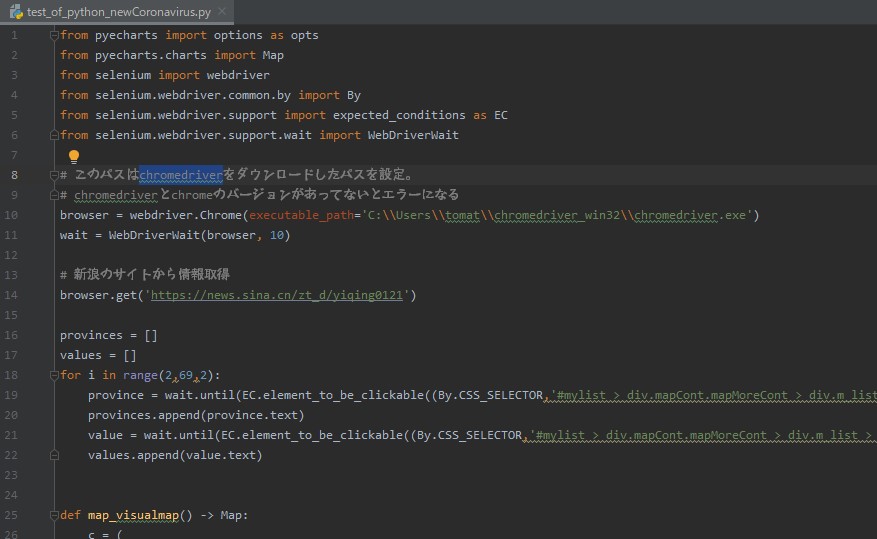Click 'provinces.append(province.text)' on line 20
Screen dimensions: 877x539
click(196, 415)
